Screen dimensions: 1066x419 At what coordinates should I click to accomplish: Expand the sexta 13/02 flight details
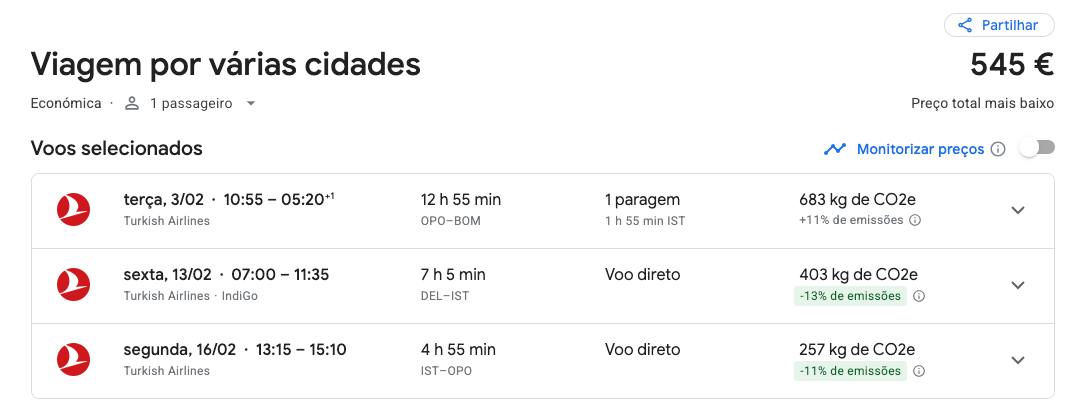coord(1018,285)
